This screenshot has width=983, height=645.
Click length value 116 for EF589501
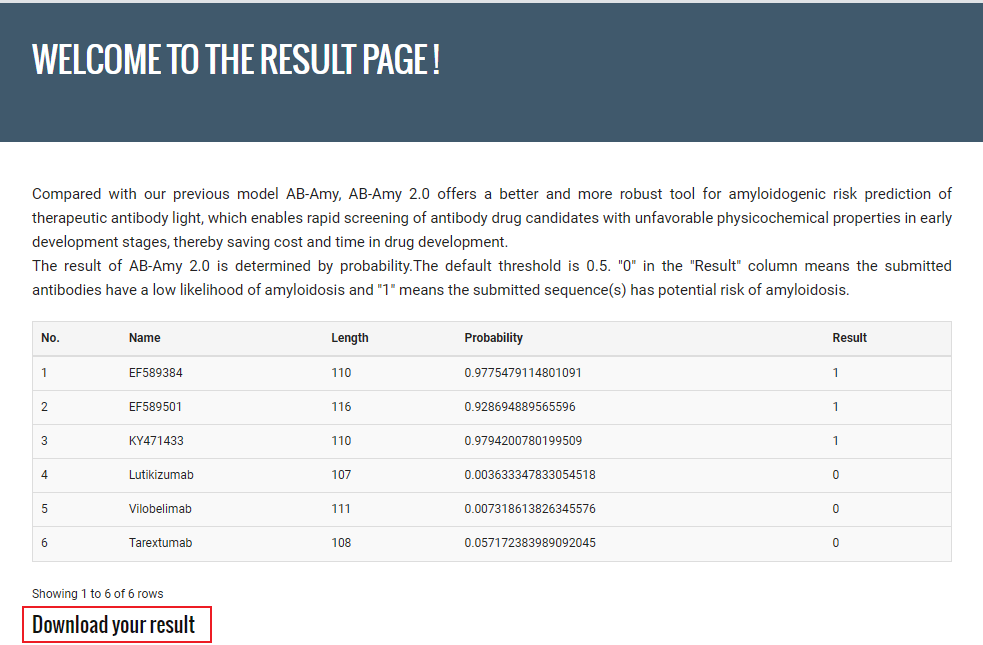(x=341, y=407)
